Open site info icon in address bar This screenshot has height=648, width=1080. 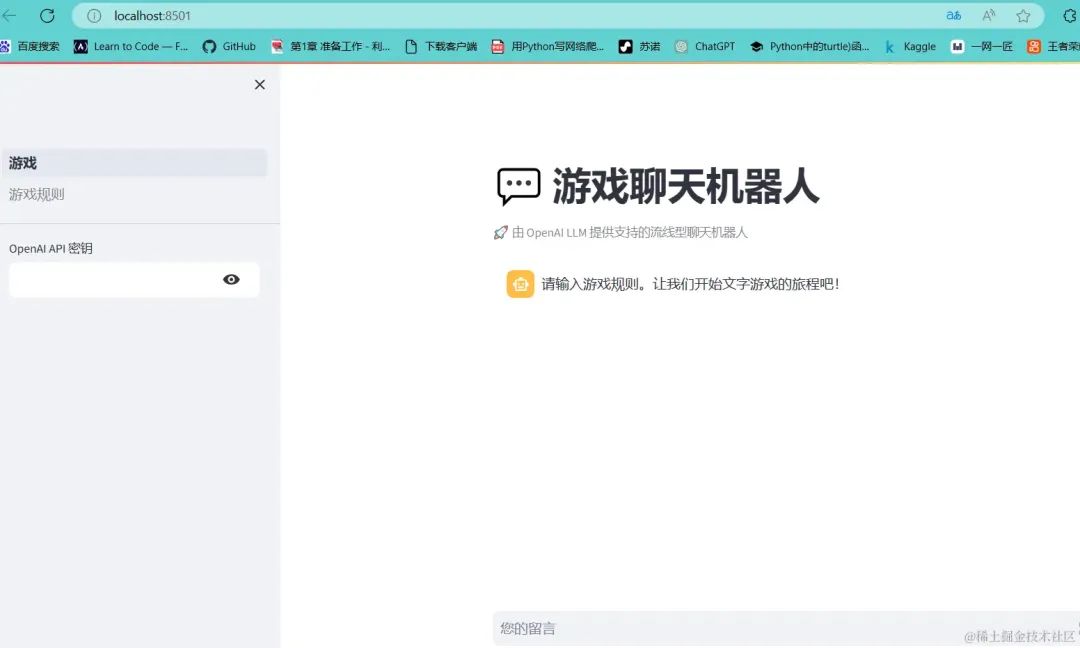pos(94,16)
